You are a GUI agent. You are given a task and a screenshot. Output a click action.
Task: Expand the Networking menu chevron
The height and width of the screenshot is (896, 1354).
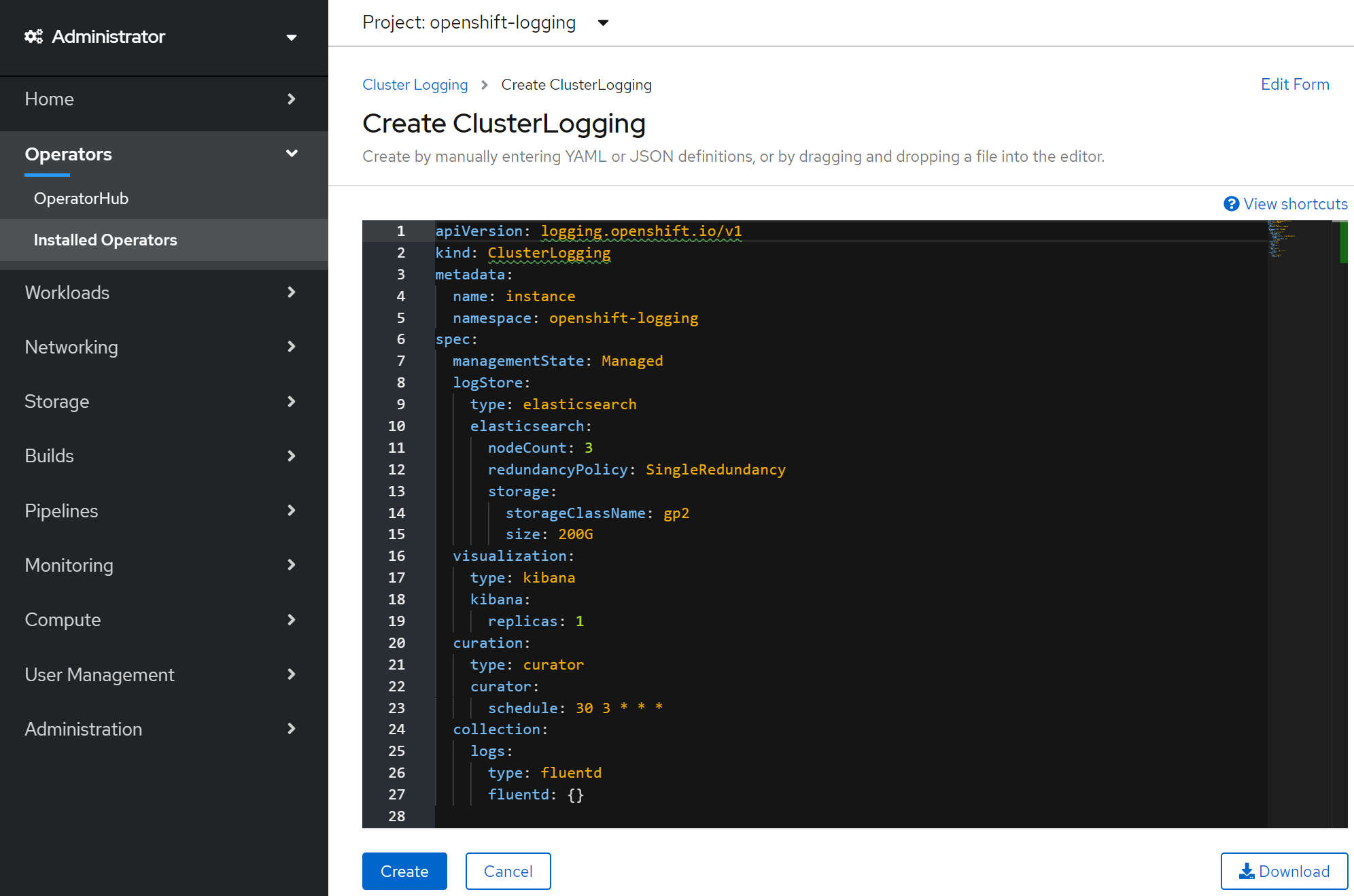coord(292,347)
